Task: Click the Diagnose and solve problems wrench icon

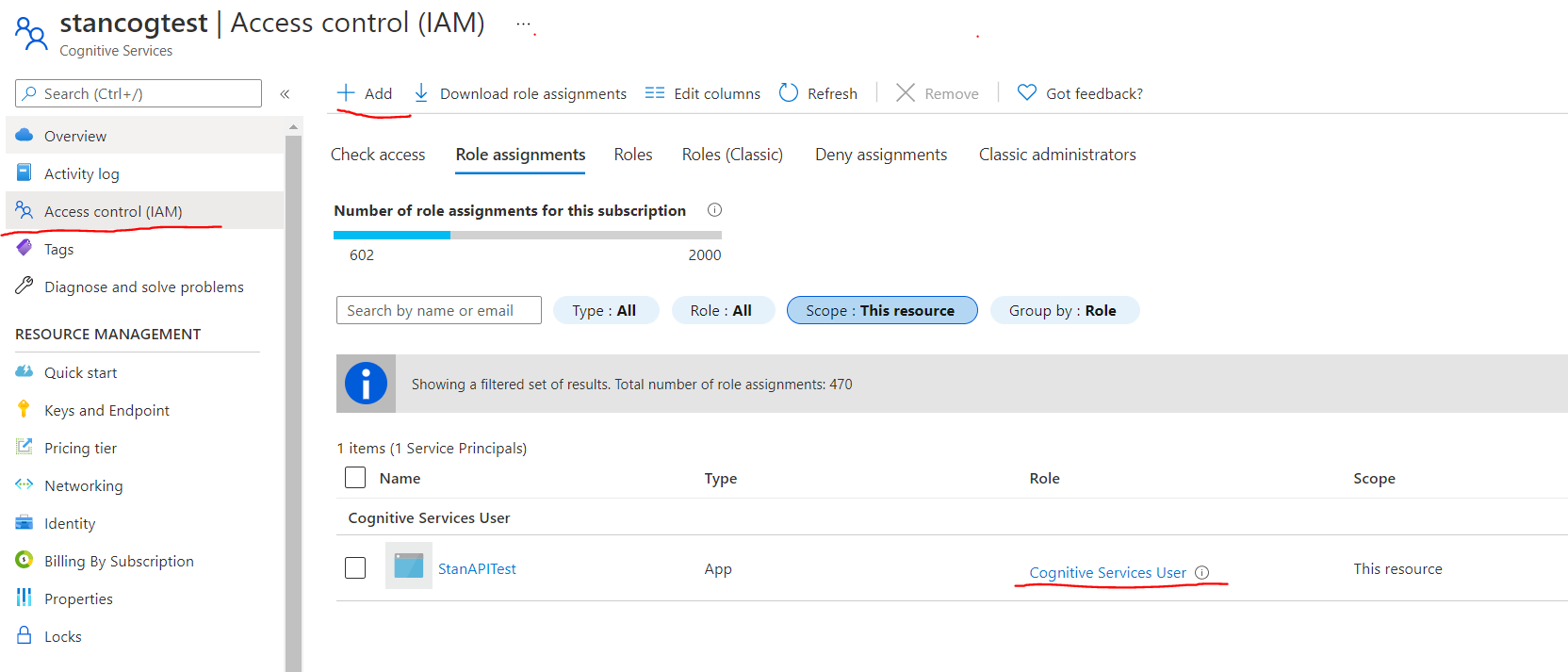Action: (24, 286)
